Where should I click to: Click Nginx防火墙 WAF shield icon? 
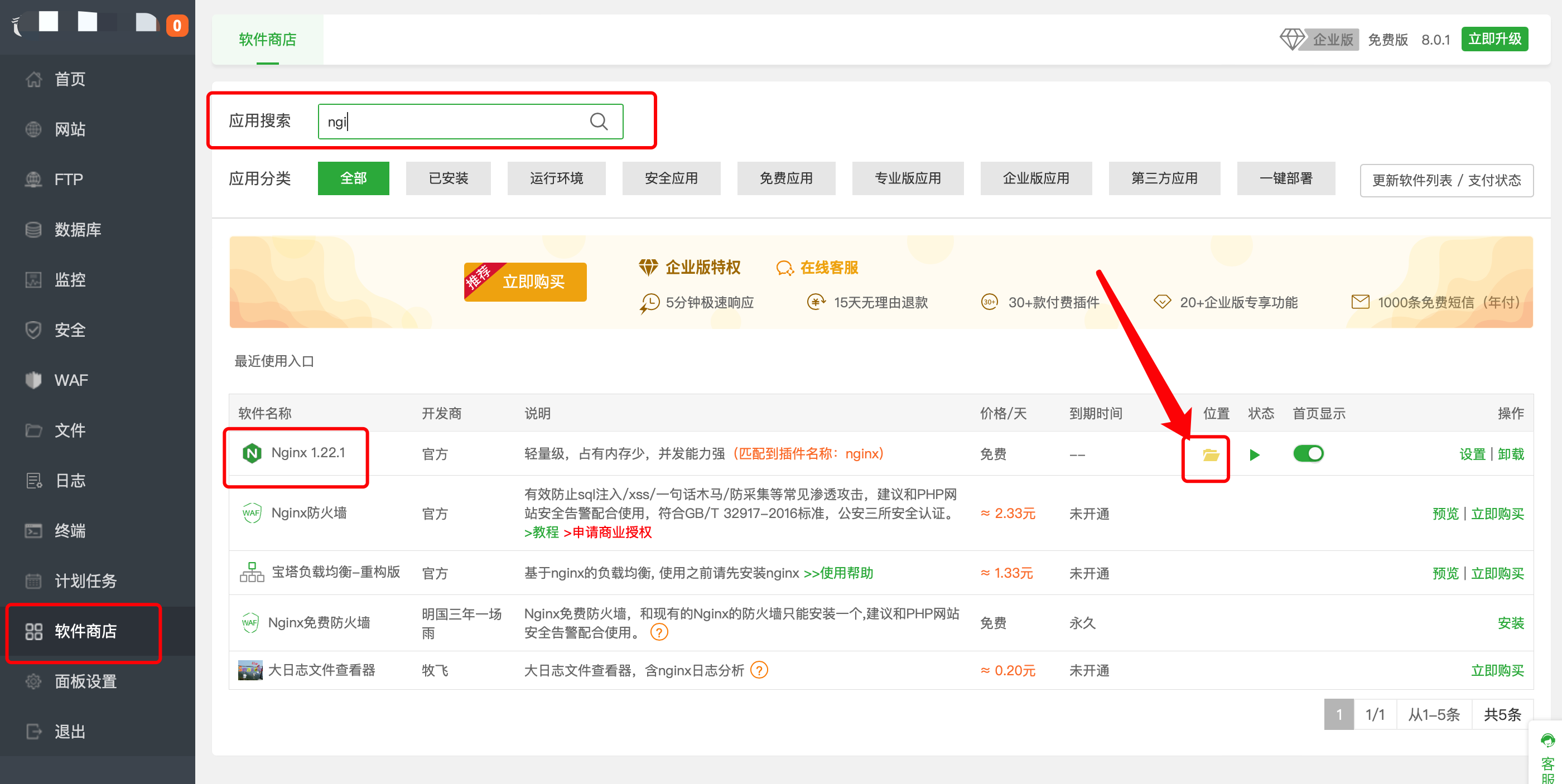point(251,513)
